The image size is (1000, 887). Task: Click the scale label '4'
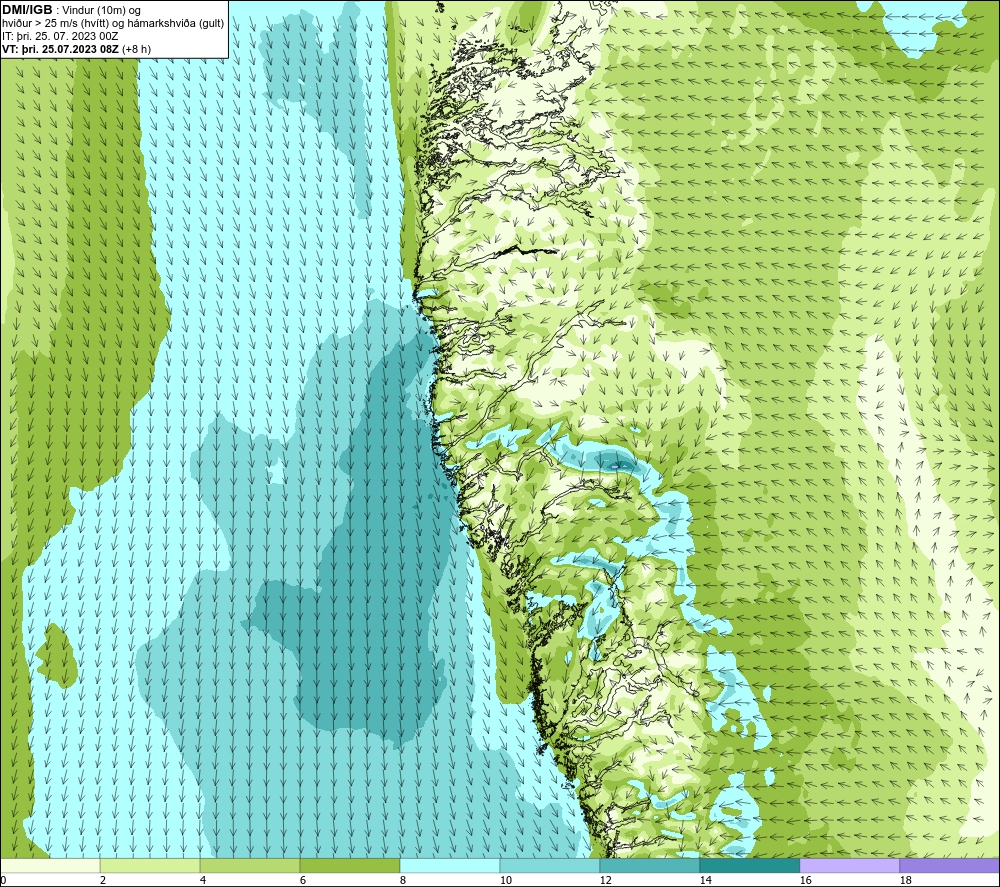point(203,881)
